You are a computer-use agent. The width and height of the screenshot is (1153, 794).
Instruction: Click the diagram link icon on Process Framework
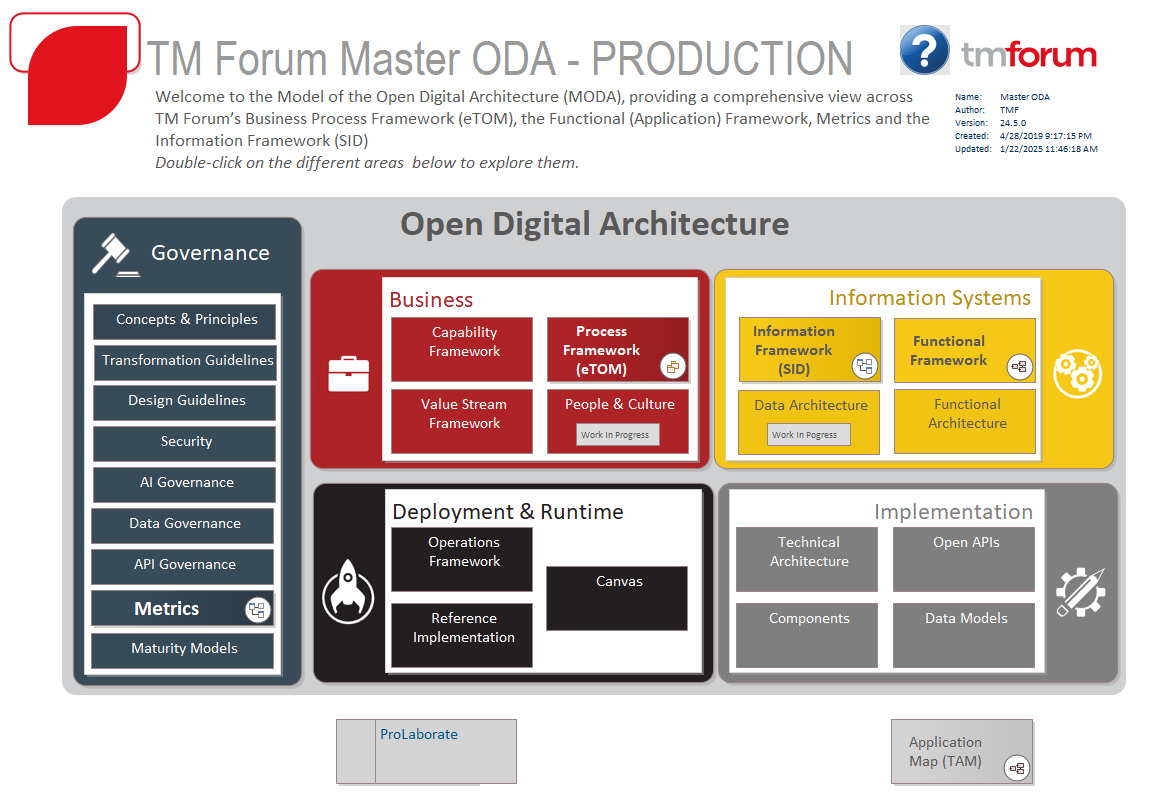pos(672,366)
